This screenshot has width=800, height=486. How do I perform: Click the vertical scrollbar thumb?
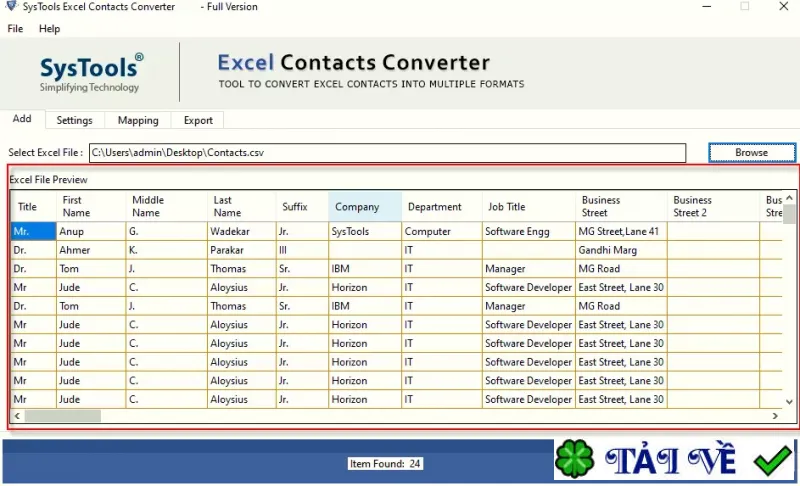click(789, 213)
